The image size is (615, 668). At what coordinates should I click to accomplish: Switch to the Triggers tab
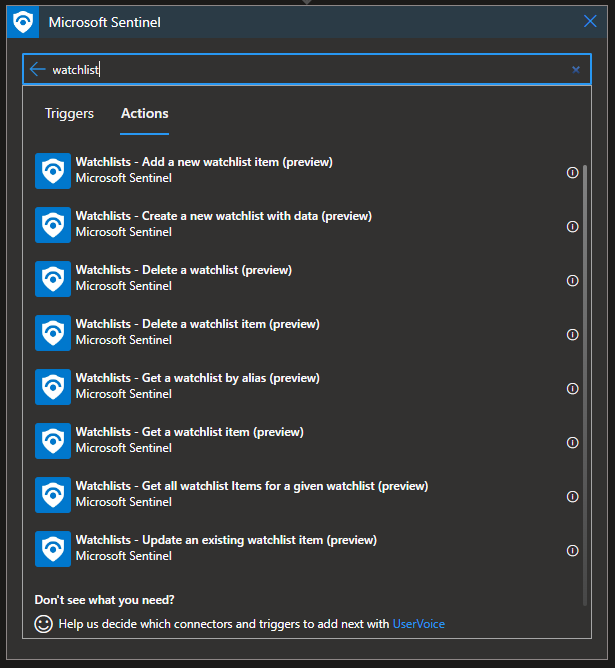click(x=69, y=113)
